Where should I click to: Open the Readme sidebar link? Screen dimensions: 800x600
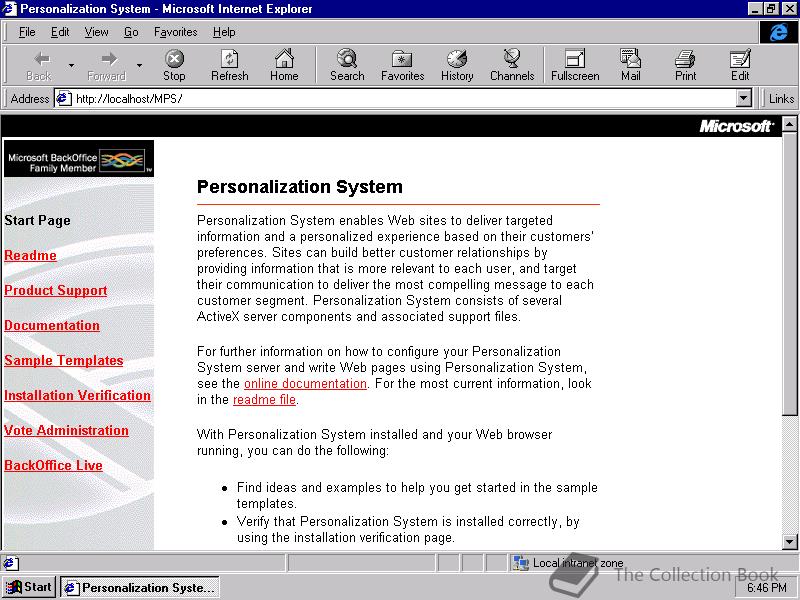point(30,255)
